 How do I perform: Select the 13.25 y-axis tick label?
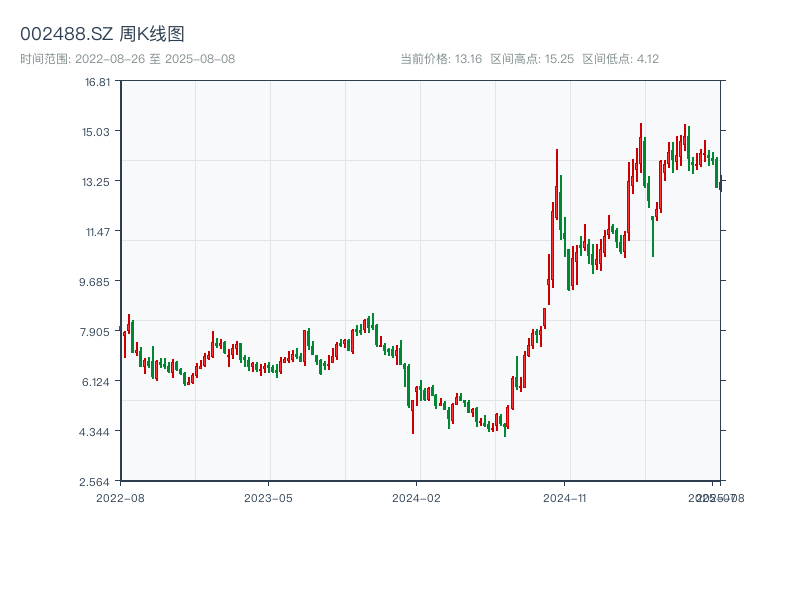pyautogui.click(x=98, y=182)
